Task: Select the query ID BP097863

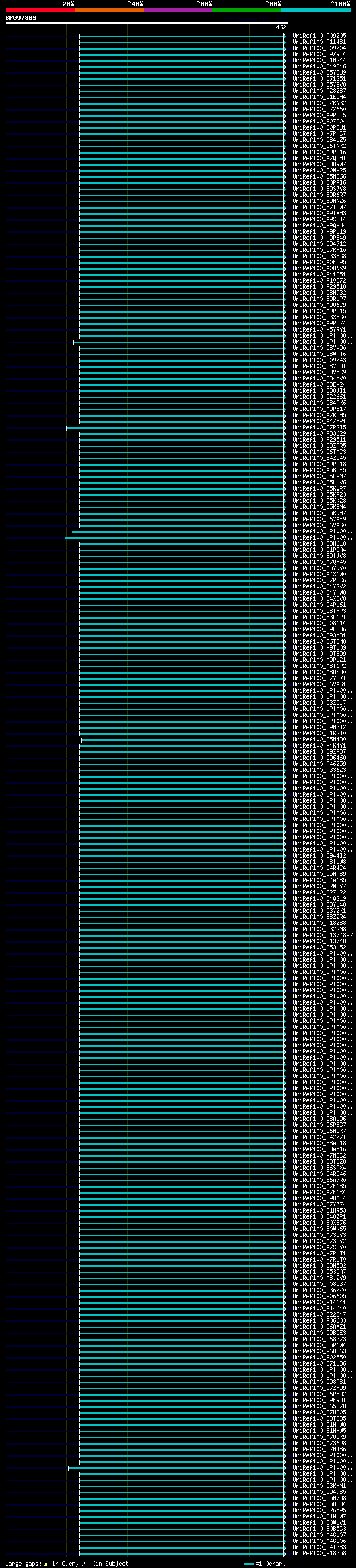Action: 21,18
